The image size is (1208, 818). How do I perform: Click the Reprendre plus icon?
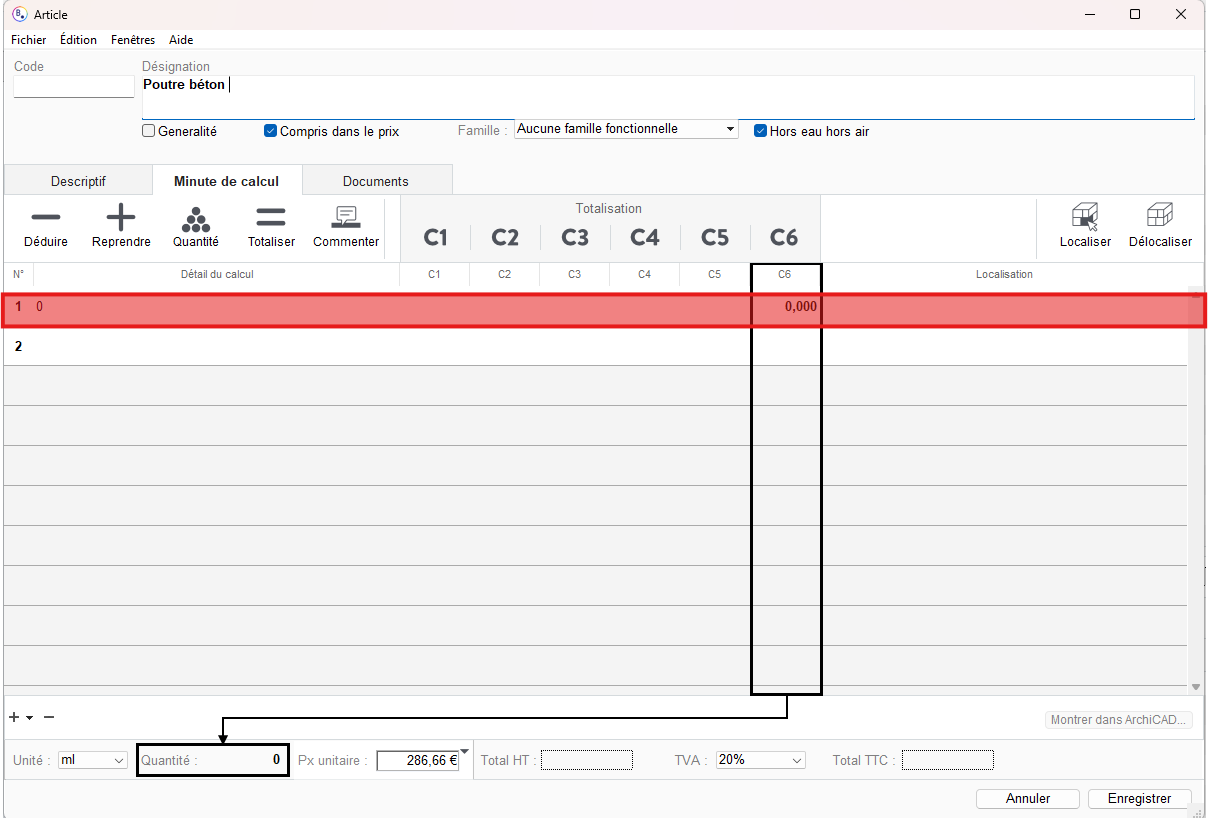pyautogui.click(x=121, y=218)
